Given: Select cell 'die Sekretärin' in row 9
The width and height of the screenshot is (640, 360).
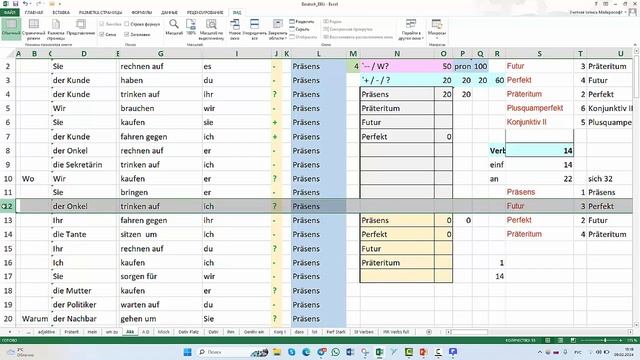Looking at the screenshot, I should click(x=83, y=164).
